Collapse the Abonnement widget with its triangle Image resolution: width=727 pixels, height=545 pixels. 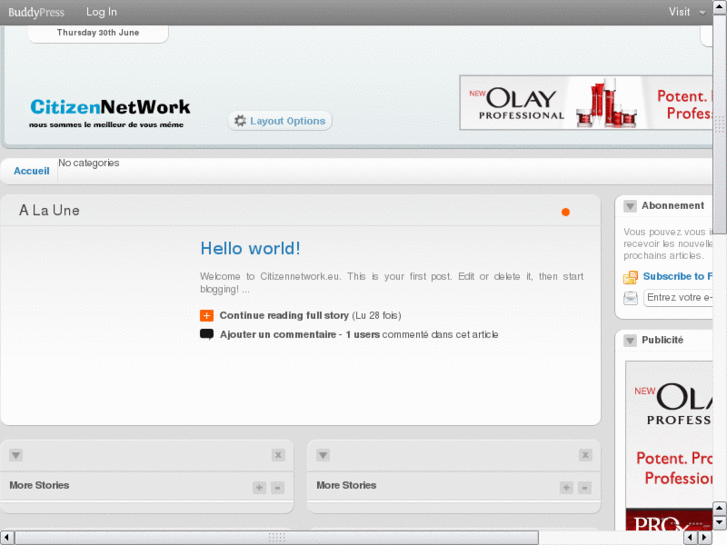[x=630, y=206]
